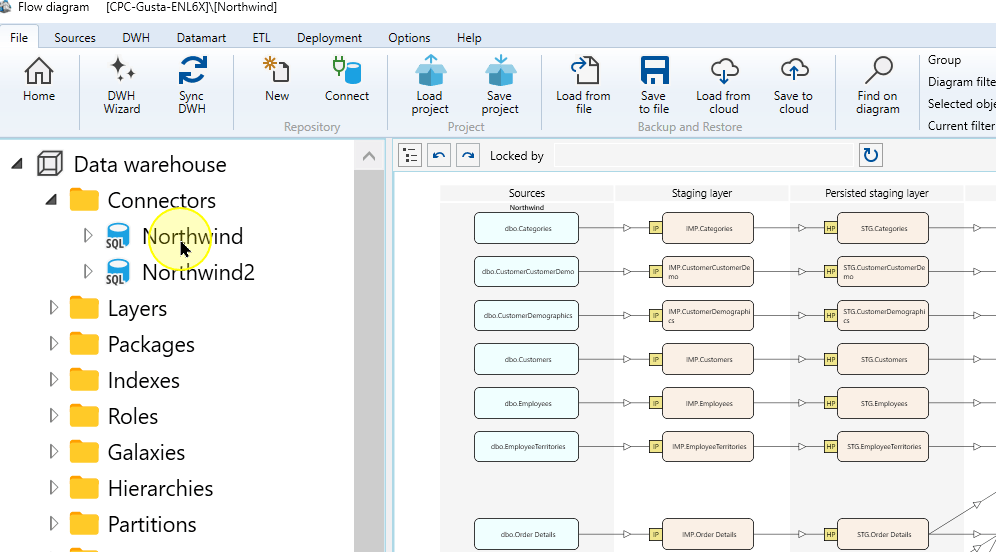Toggle the diagram list view icon
Viewport: 996px width, 552px height.
(x=410, y=155)
